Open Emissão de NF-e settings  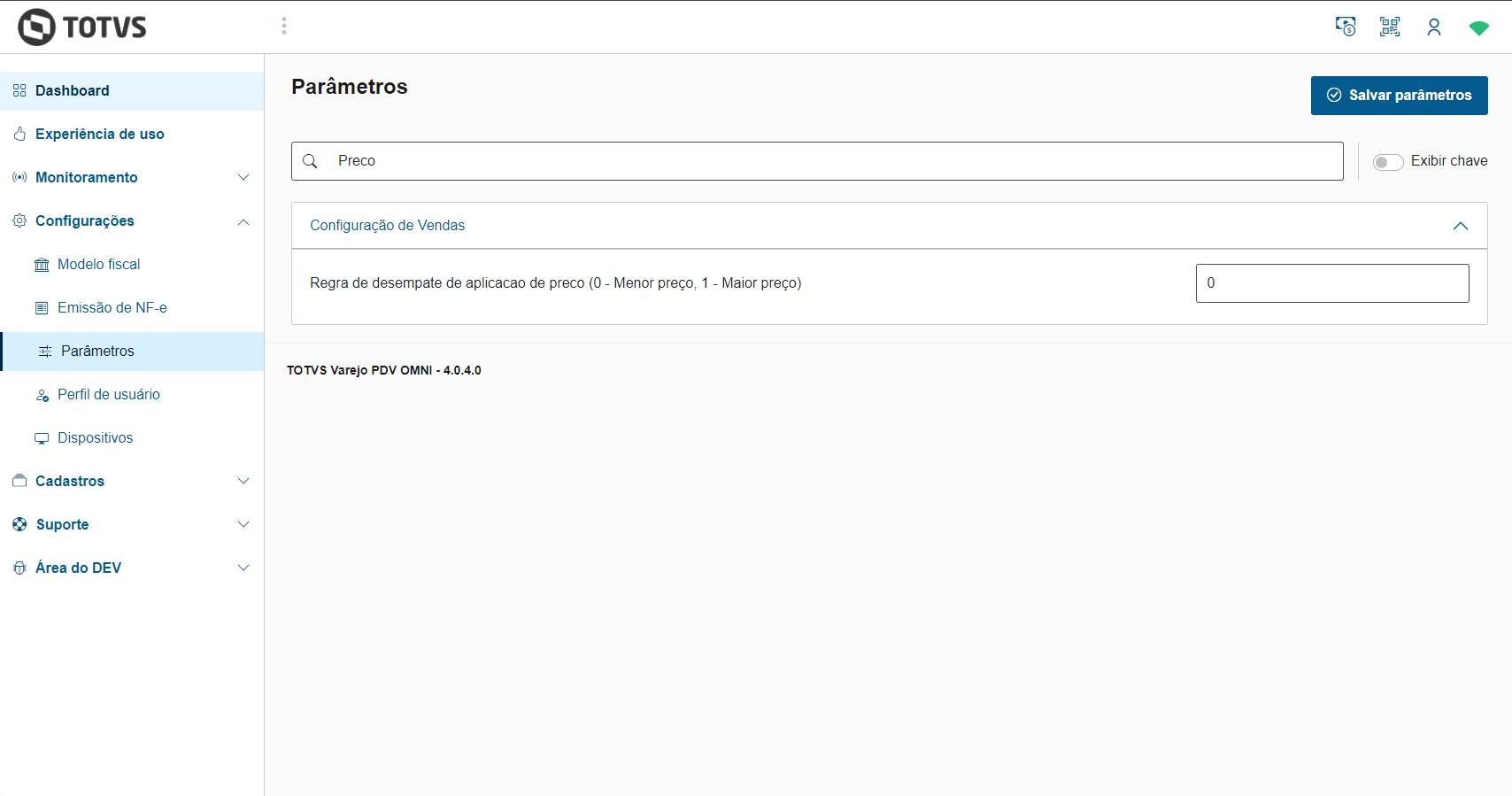click(132, 307)
